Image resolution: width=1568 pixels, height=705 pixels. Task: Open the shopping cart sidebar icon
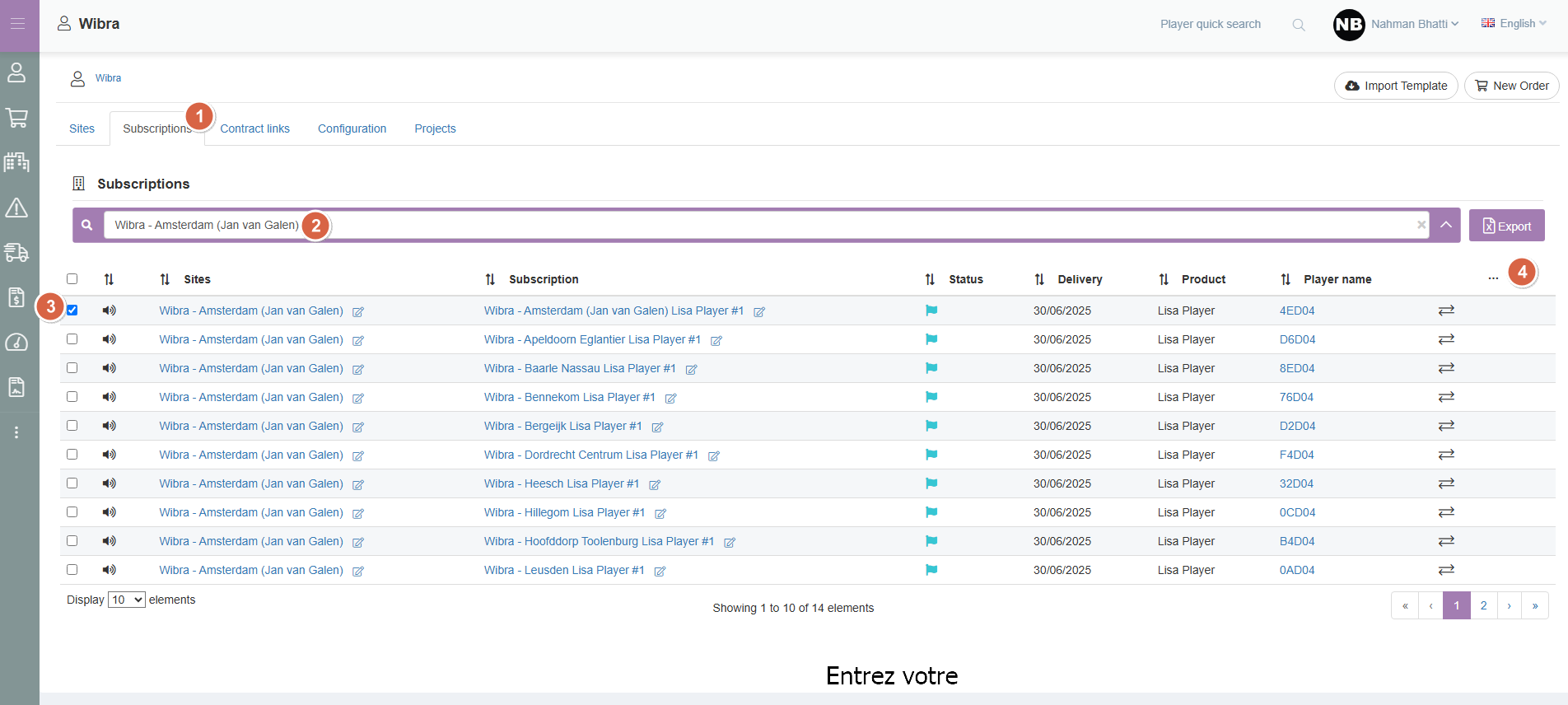coord(16,118)
